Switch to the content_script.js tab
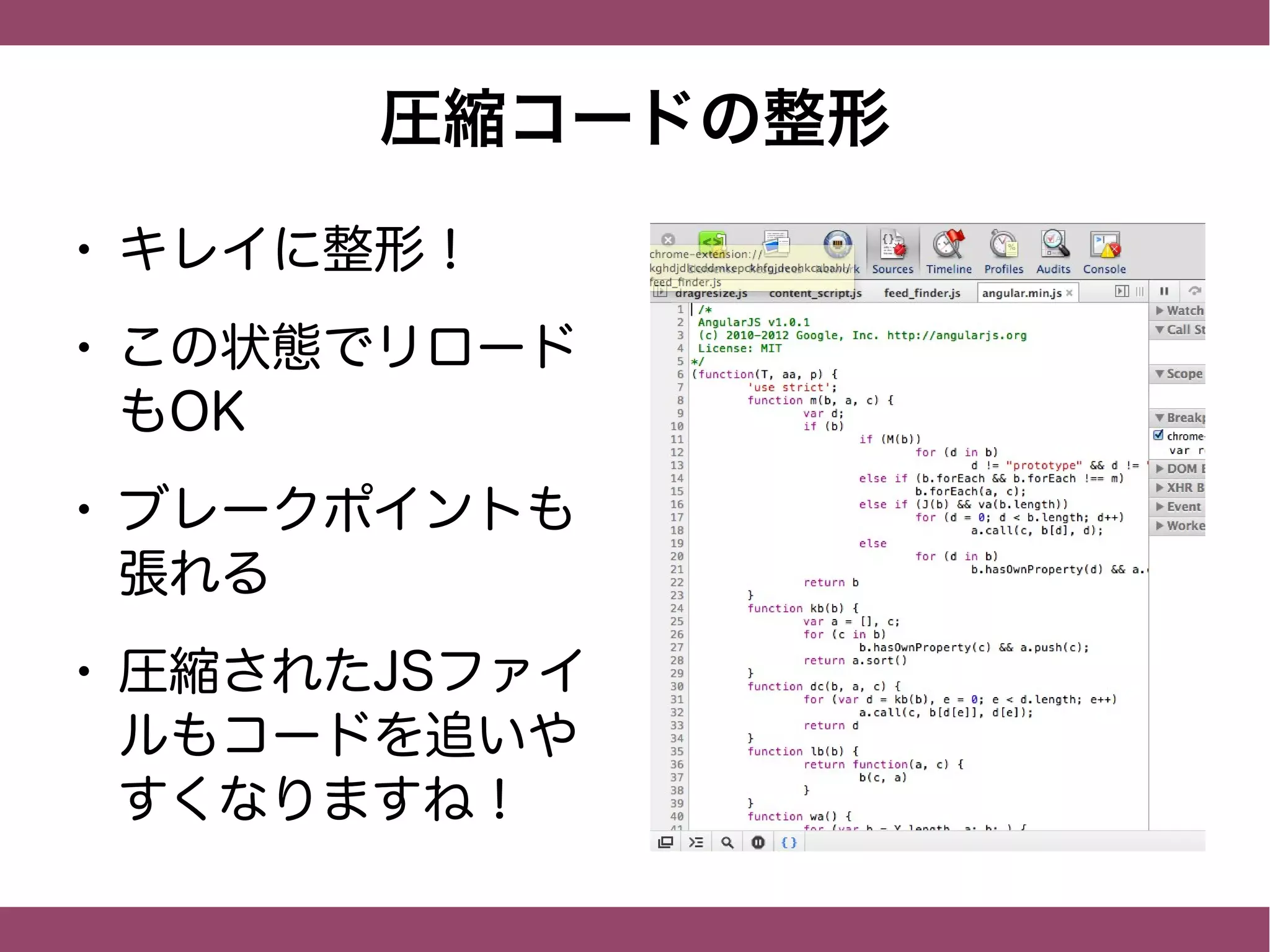Image resolution: width=1270 pixels, height=952 pixels. 815,293
